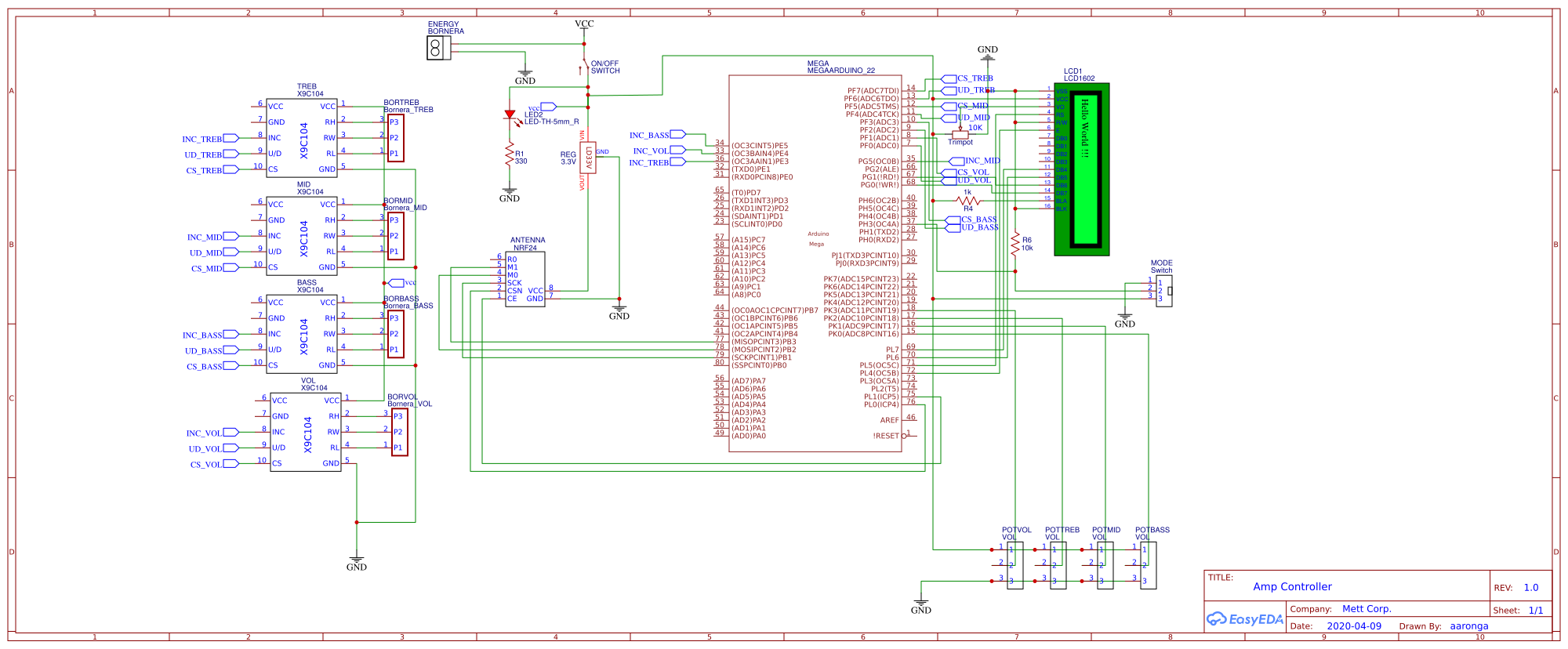This screenshot has width=1568, height=649.
Task: Pick the R6 10k resistor
Action: 1015,244
